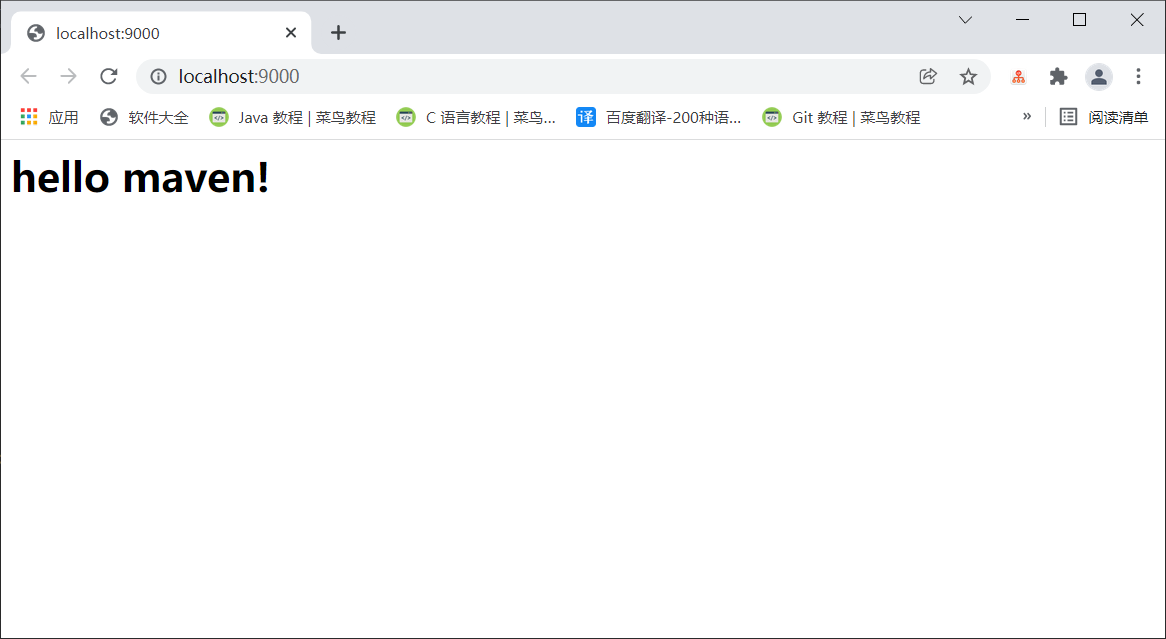Reload the localhost:9000 page
1166x639 pixels.
coord(109,76)
